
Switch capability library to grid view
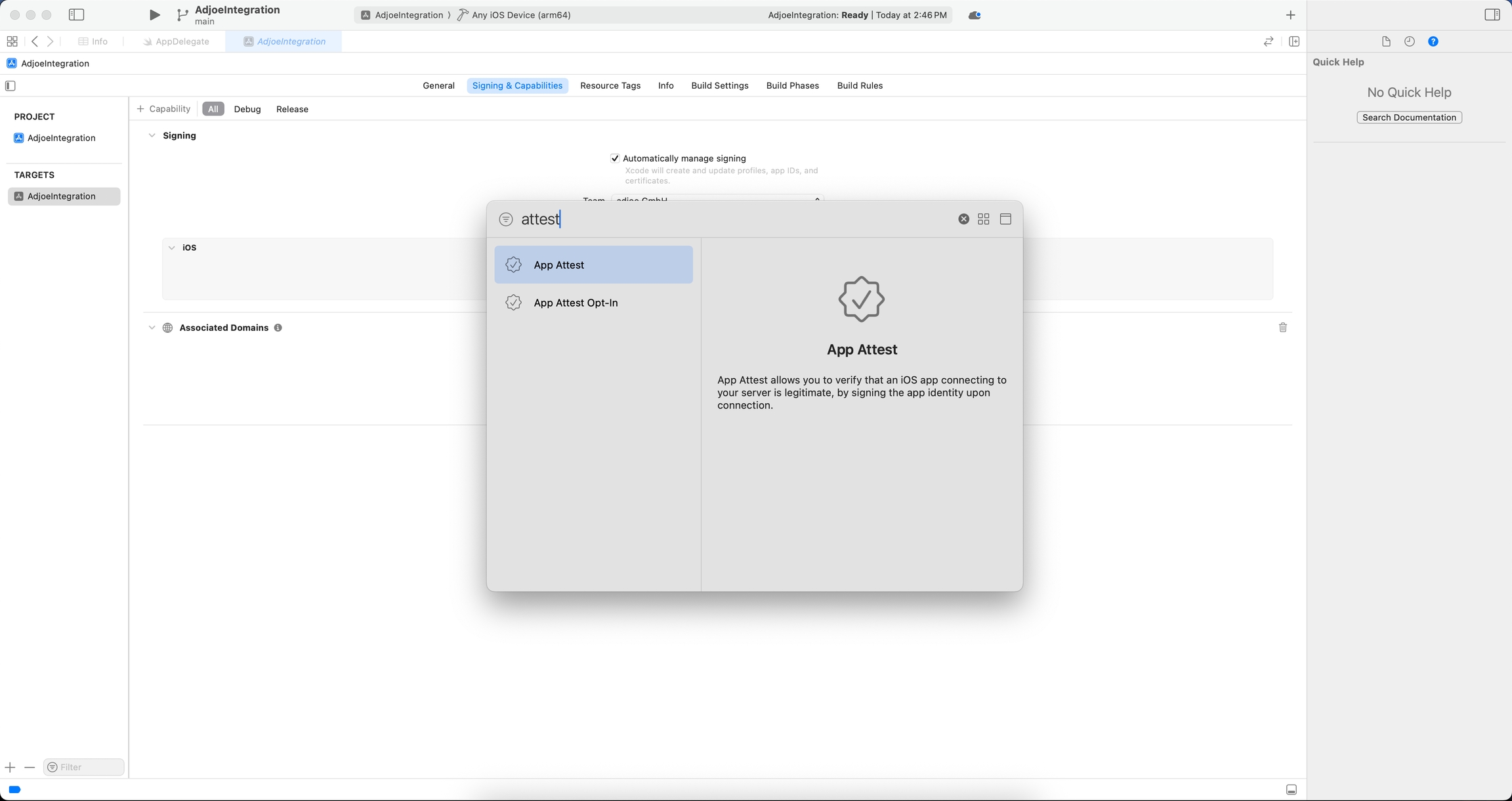click(983, 219)
